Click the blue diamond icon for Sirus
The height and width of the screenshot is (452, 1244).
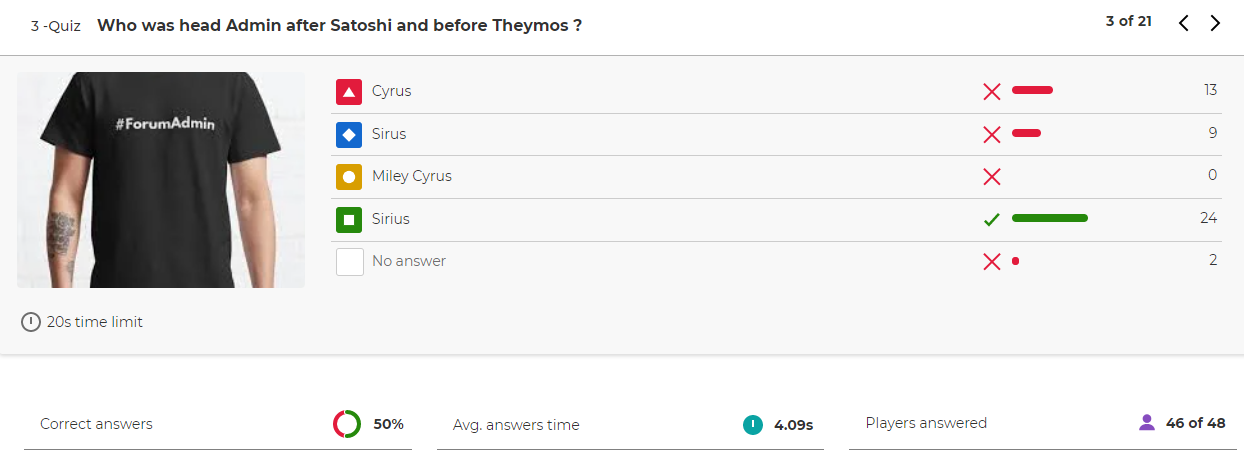(x=349, y=134)
